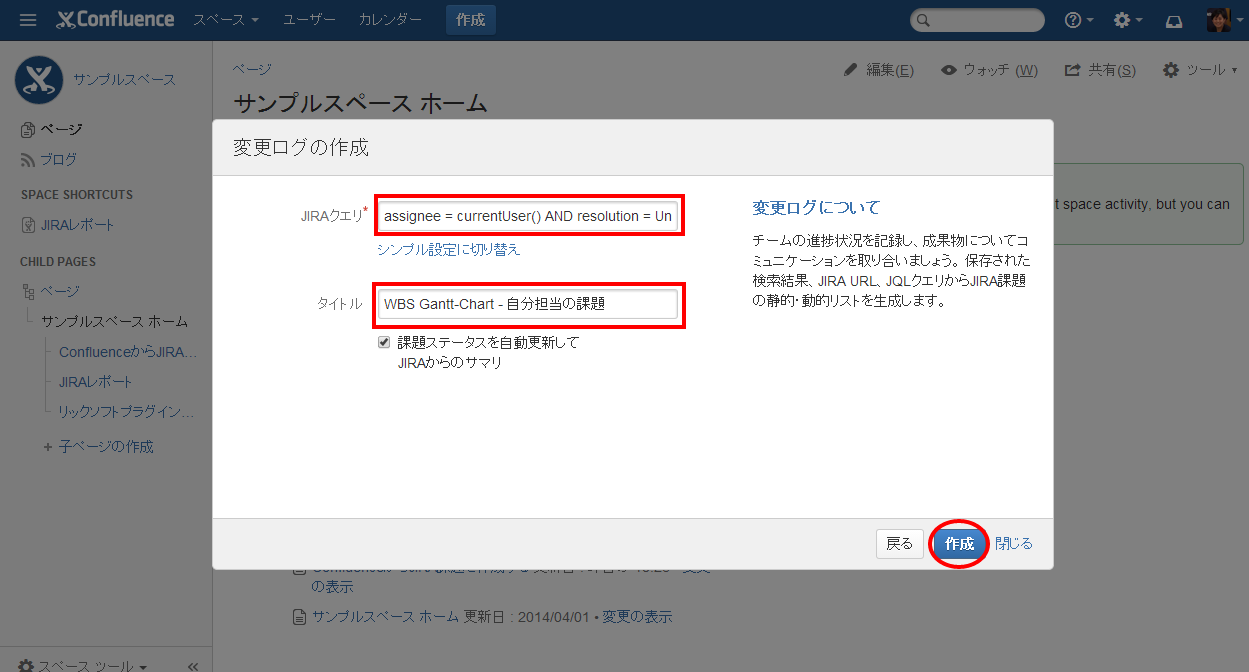The width and height of the screenshot is (1249, 672).
Task: Click 編集(E) with the pencil icon
Action: tap(879, 70)
